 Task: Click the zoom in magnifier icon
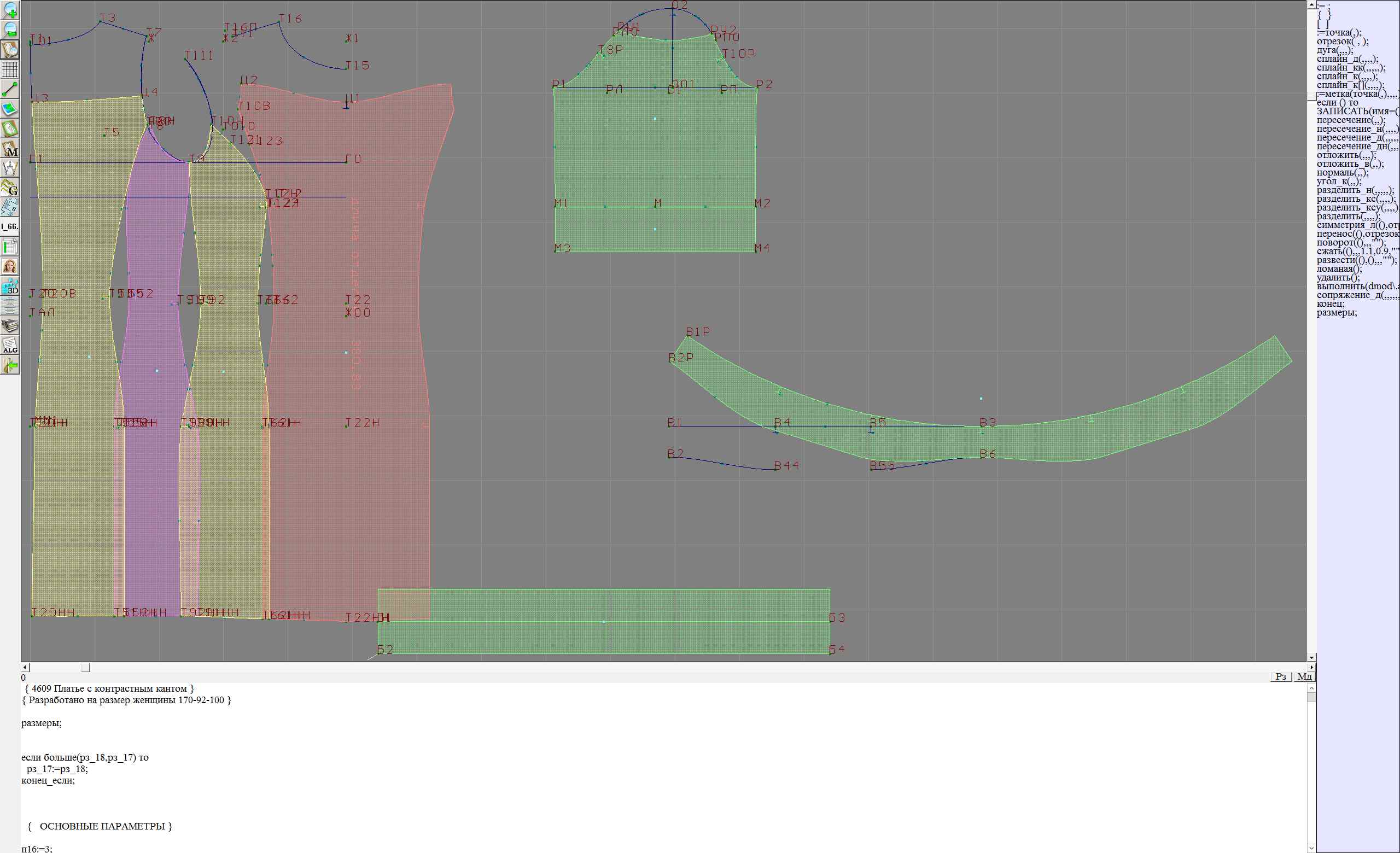pyautogui.click(x=10, y=10)
